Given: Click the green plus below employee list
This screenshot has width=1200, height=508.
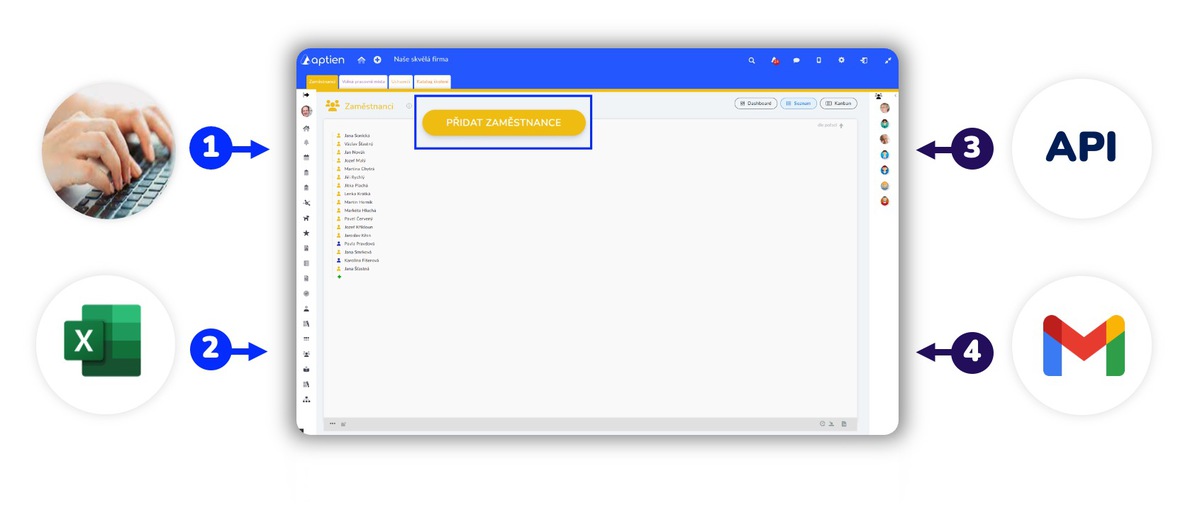Looking at the screenshot, I should click(339, 277).
